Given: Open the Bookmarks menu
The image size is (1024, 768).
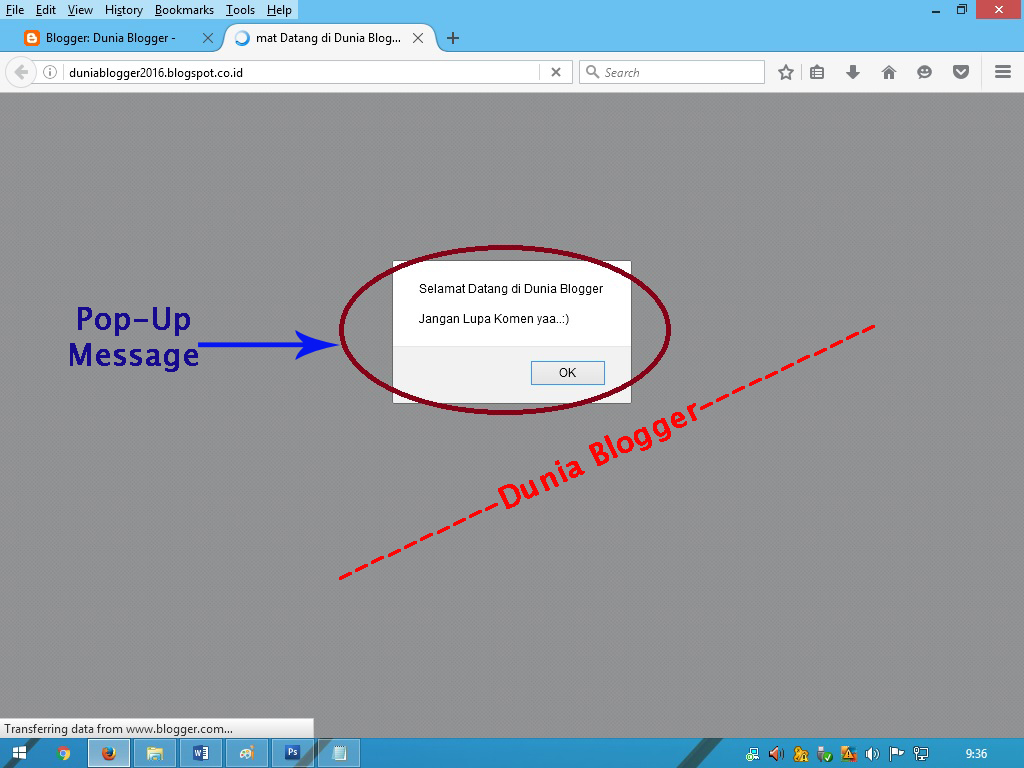Looking at the screenshot, I should (x=184, y=10).
